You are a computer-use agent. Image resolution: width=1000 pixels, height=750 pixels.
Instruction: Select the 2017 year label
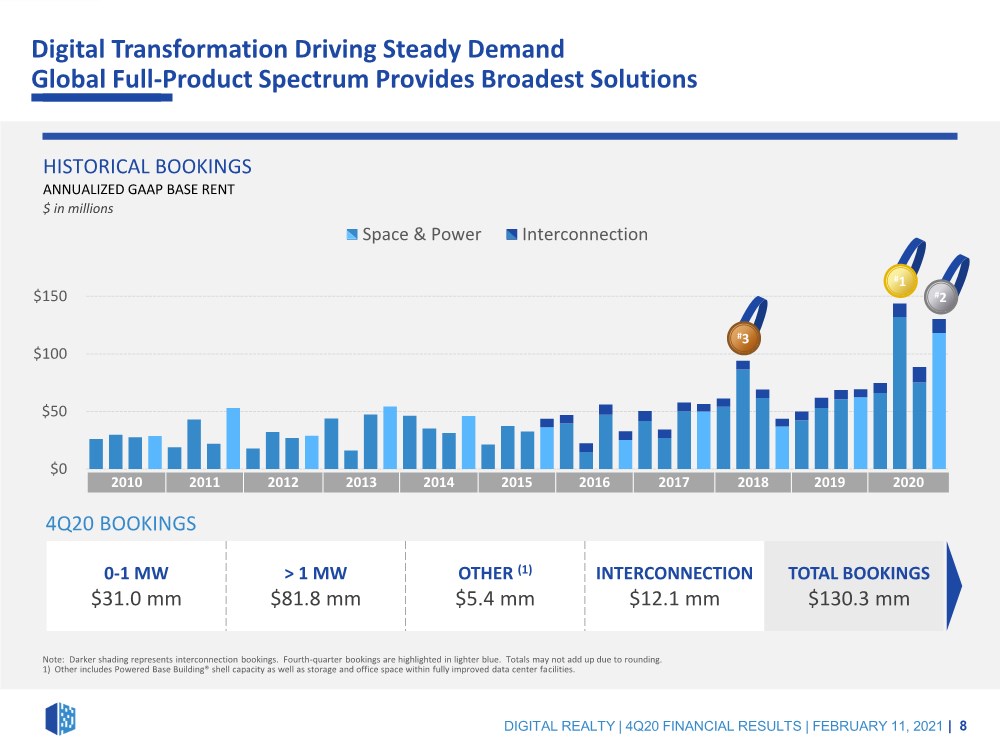673,482
